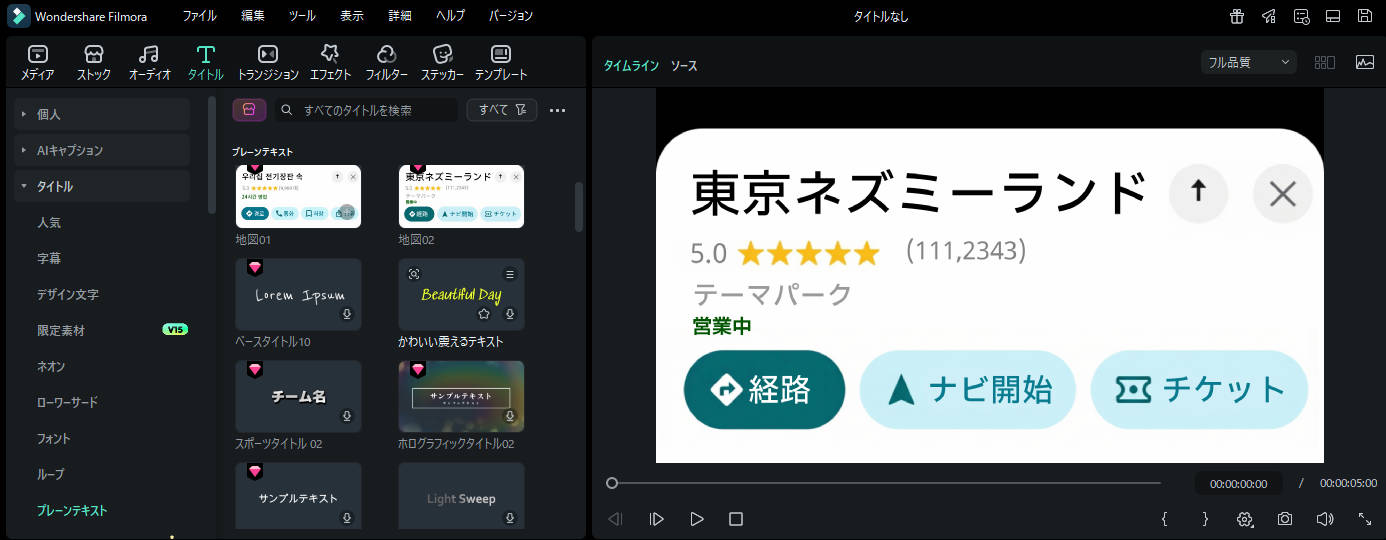This screenshot has width=1386, height=540.
Task: Open the 編集 menu
Action: click(253, 16)
